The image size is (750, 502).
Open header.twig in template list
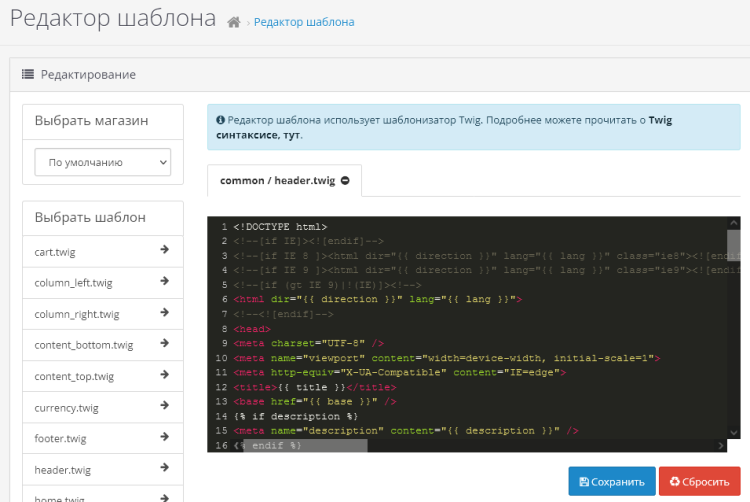point(62,470)
